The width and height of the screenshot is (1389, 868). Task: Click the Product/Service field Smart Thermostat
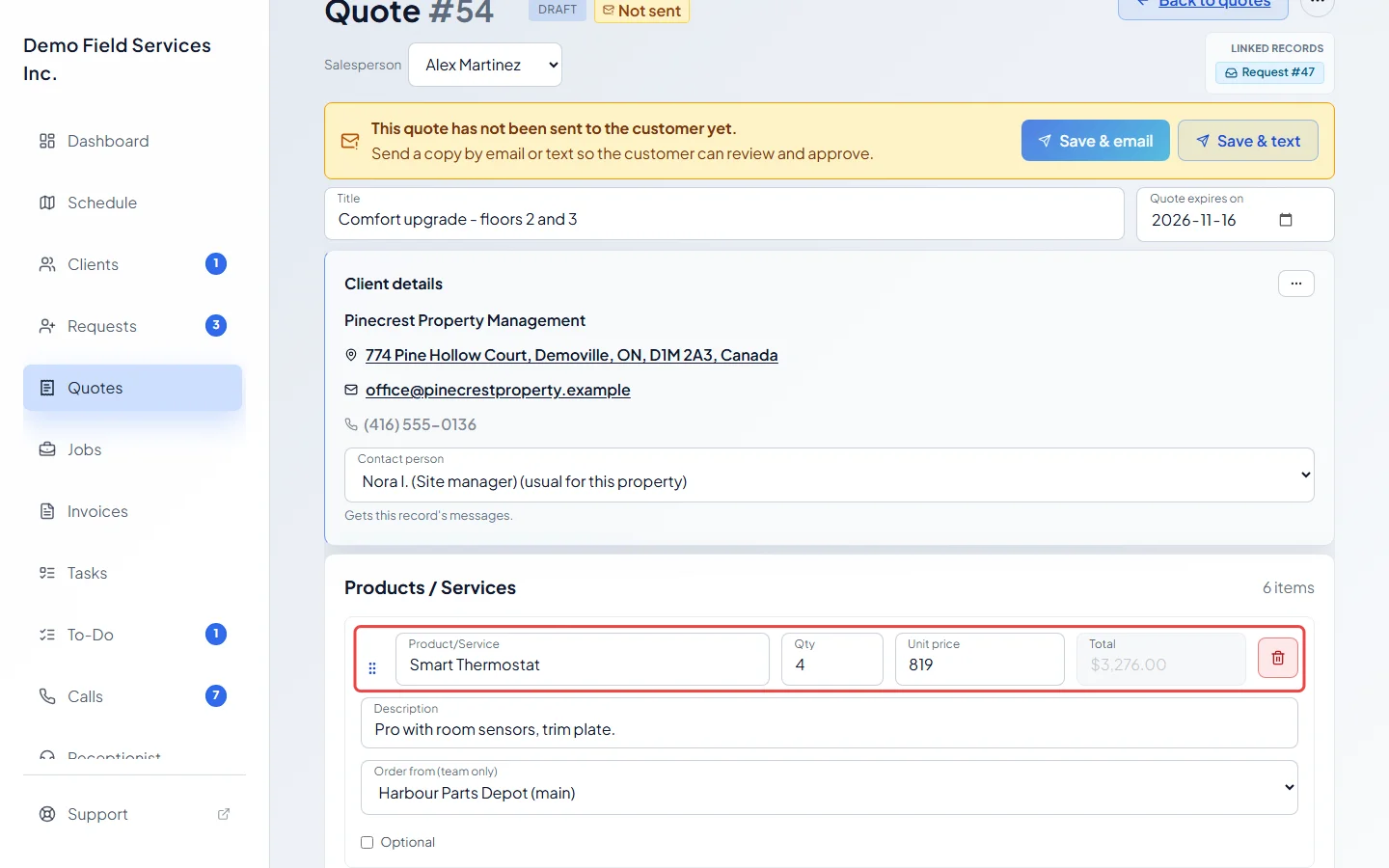click(583, 659)
